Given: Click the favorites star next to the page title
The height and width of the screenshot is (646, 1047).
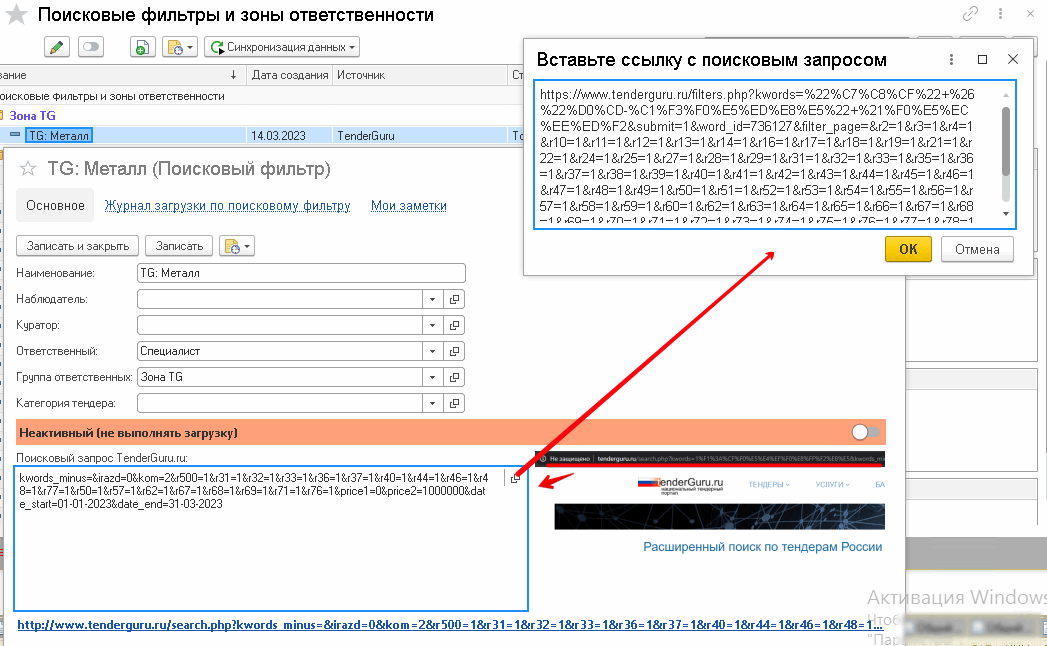Looking at the screenshot, I should click(16, 14).
